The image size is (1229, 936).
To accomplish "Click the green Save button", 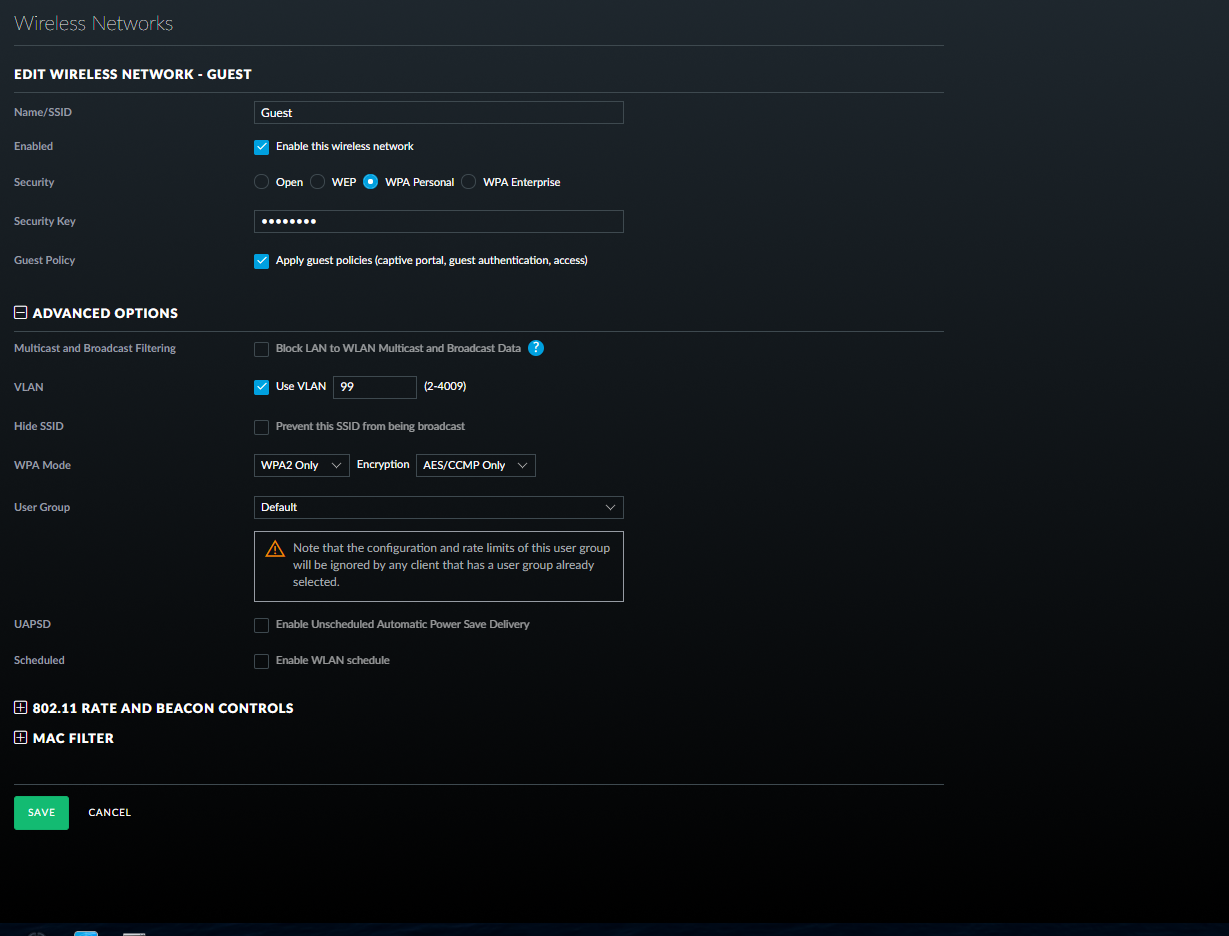I will pyautogui.click(x=41, y=813).
